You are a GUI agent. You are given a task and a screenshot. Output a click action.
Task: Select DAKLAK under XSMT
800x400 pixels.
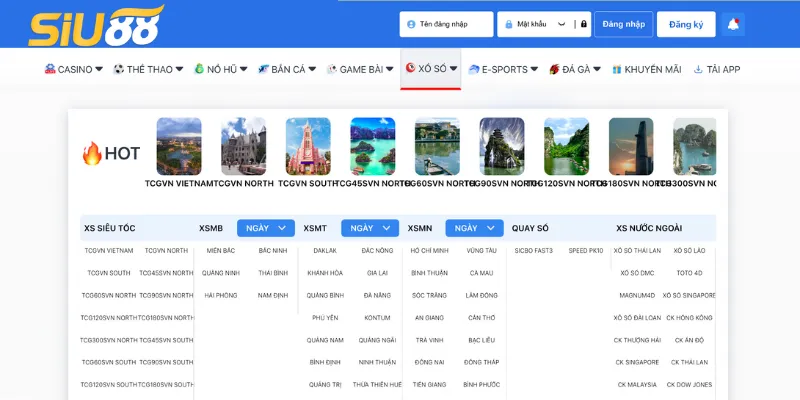325,251
